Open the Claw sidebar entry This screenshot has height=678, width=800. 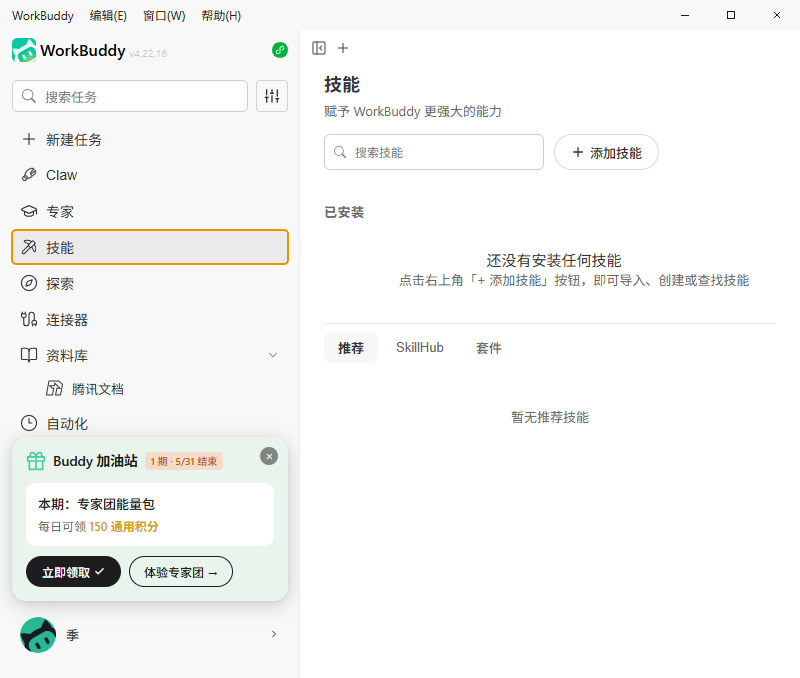tap(150, 175)
